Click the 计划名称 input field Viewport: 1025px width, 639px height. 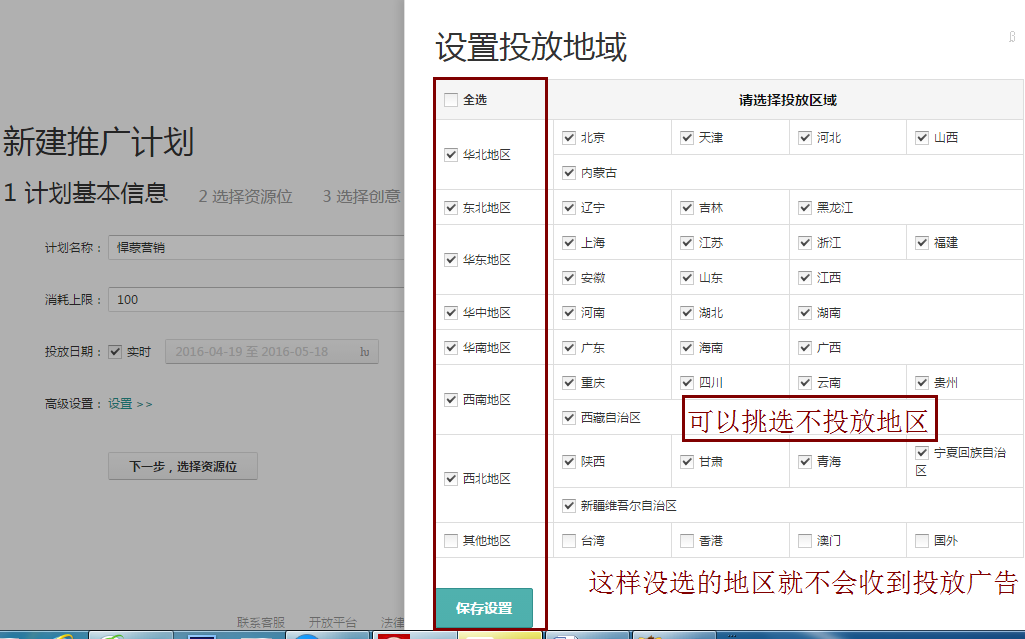[x=255, y=247]
